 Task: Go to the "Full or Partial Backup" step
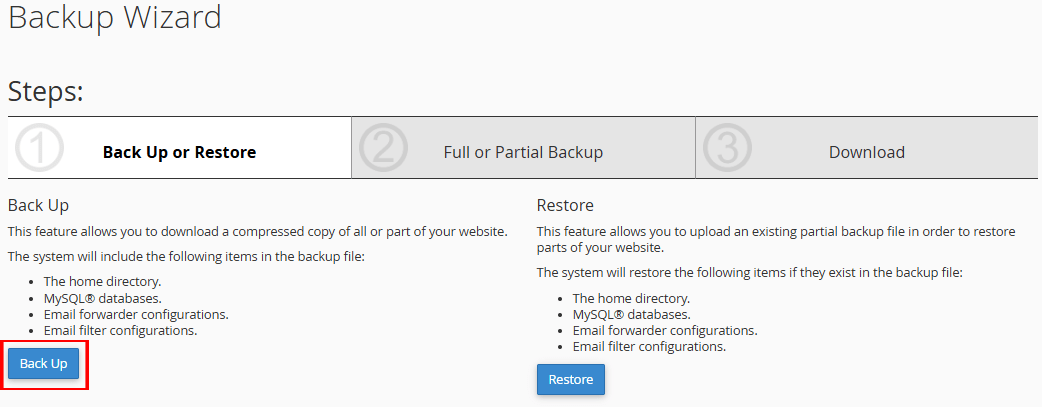[x=523, y=153]
